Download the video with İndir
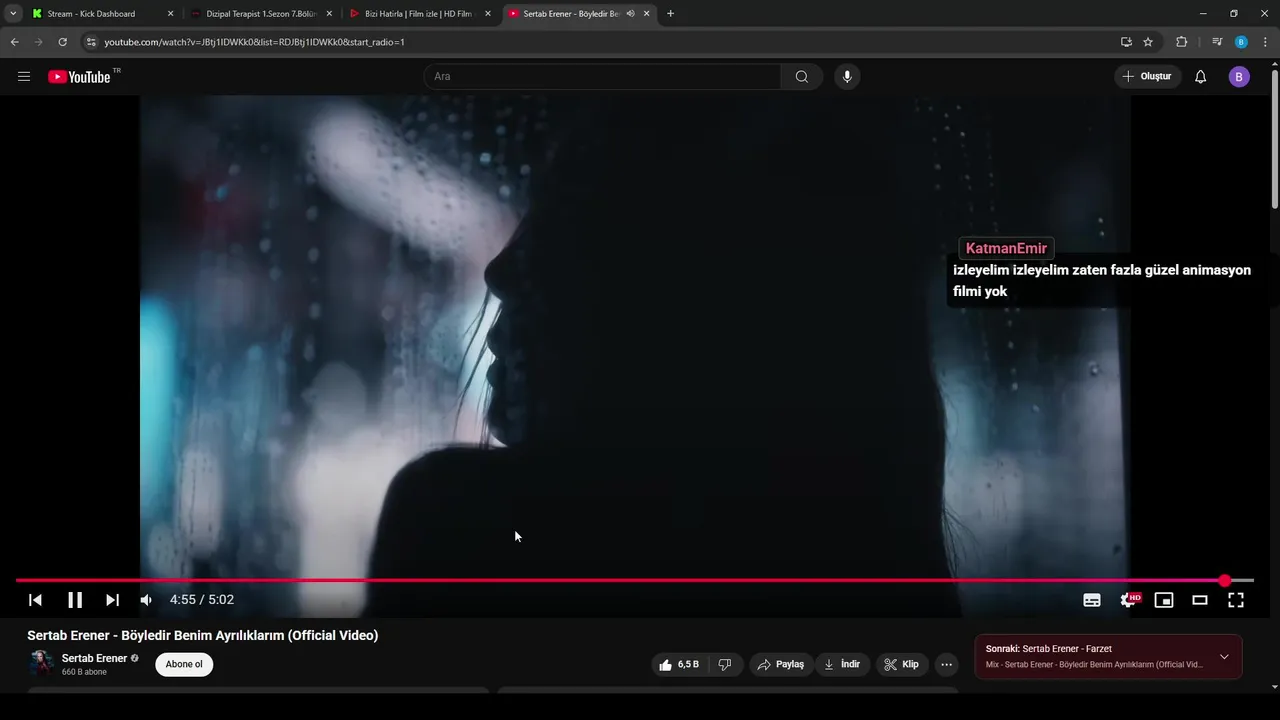This screenshot has width=1280, height=720. click(x=842, y=664)
